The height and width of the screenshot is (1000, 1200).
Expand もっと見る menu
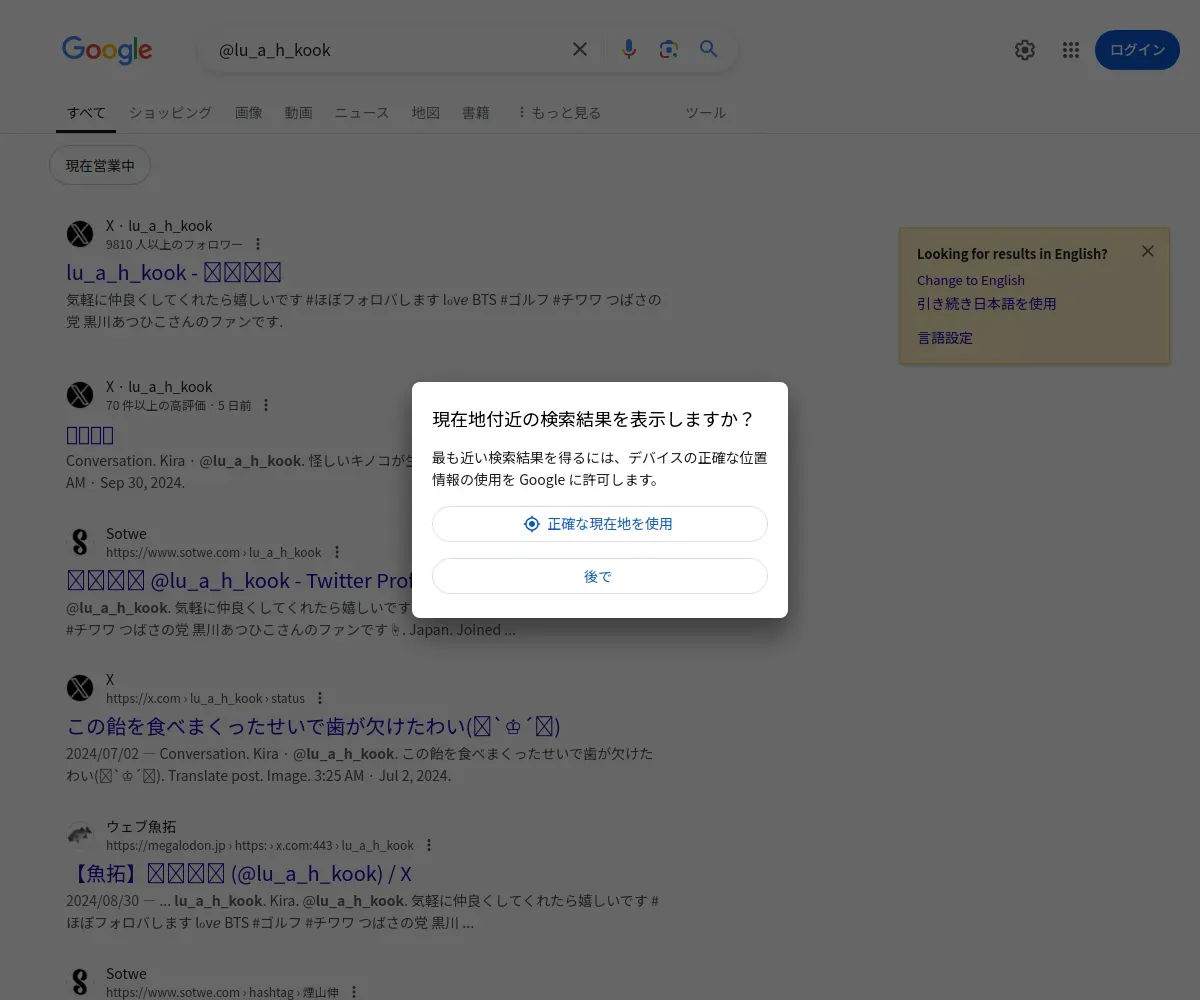559,113
